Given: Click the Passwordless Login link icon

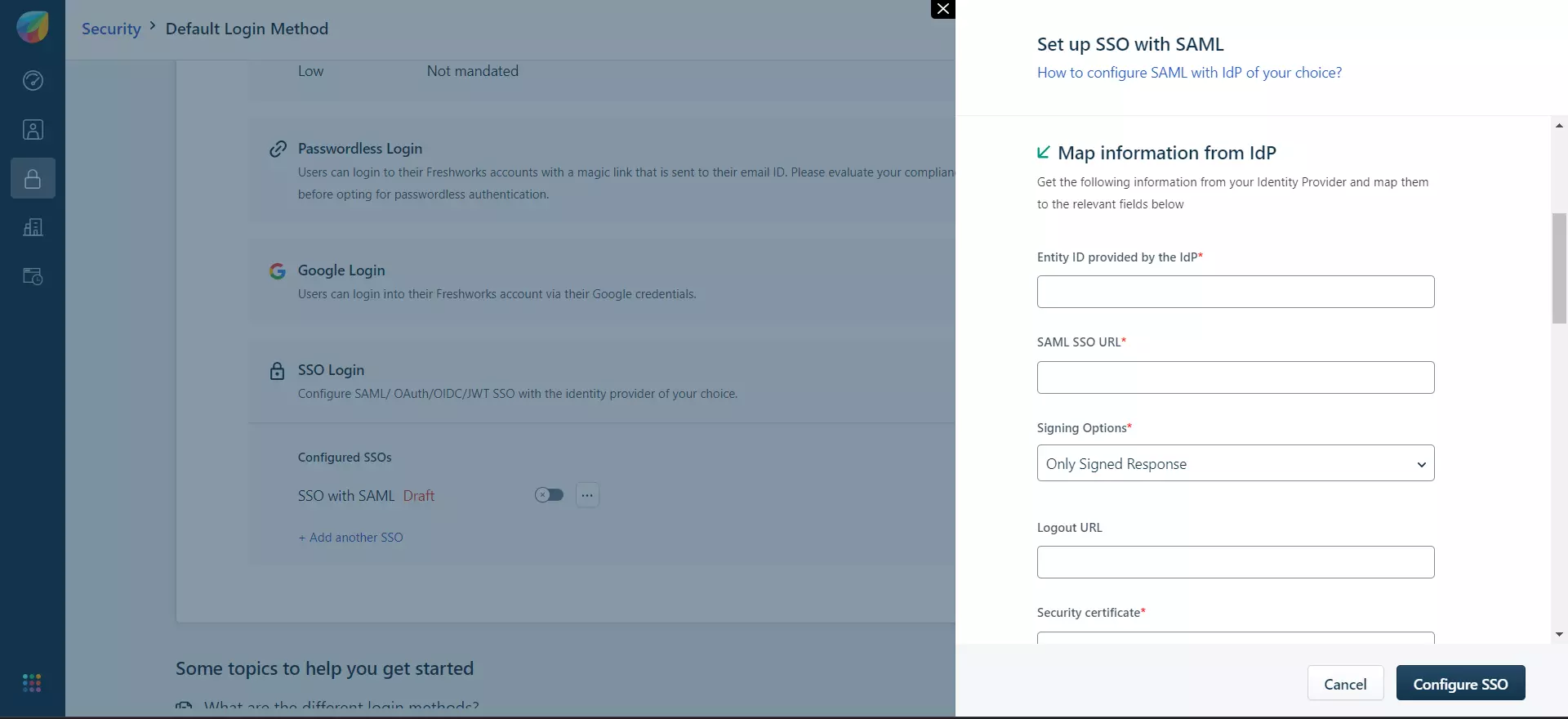Looking at the screenshot, I should [278, 149].
